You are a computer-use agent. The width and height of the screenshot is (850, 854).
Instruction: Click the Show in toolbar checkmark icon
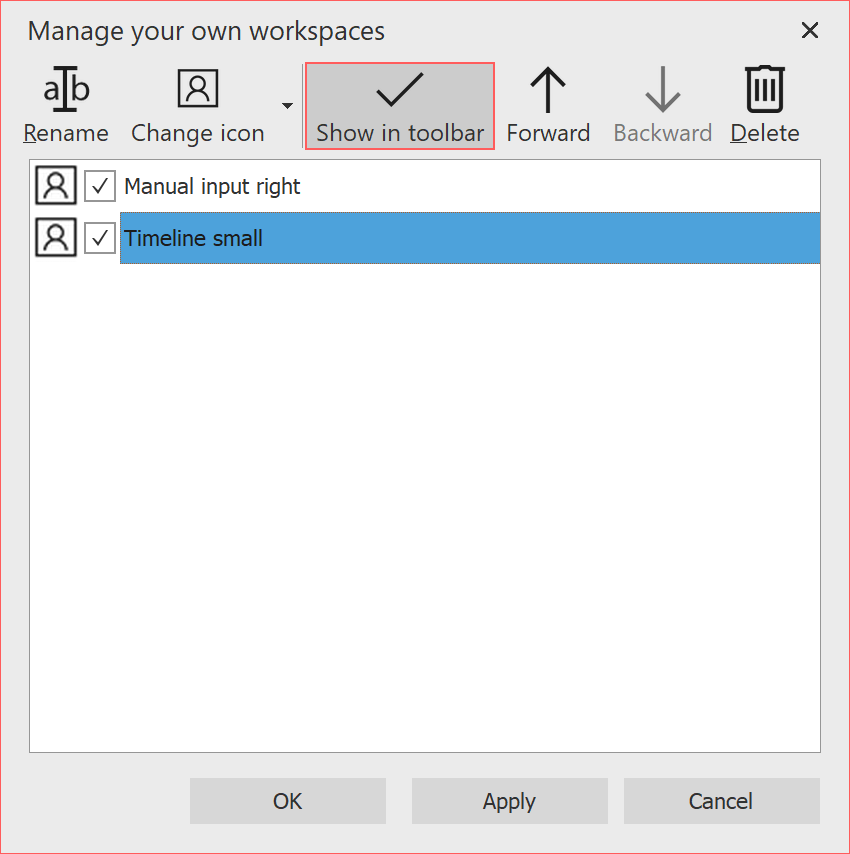pyautogui.click(x=399, y=89)
